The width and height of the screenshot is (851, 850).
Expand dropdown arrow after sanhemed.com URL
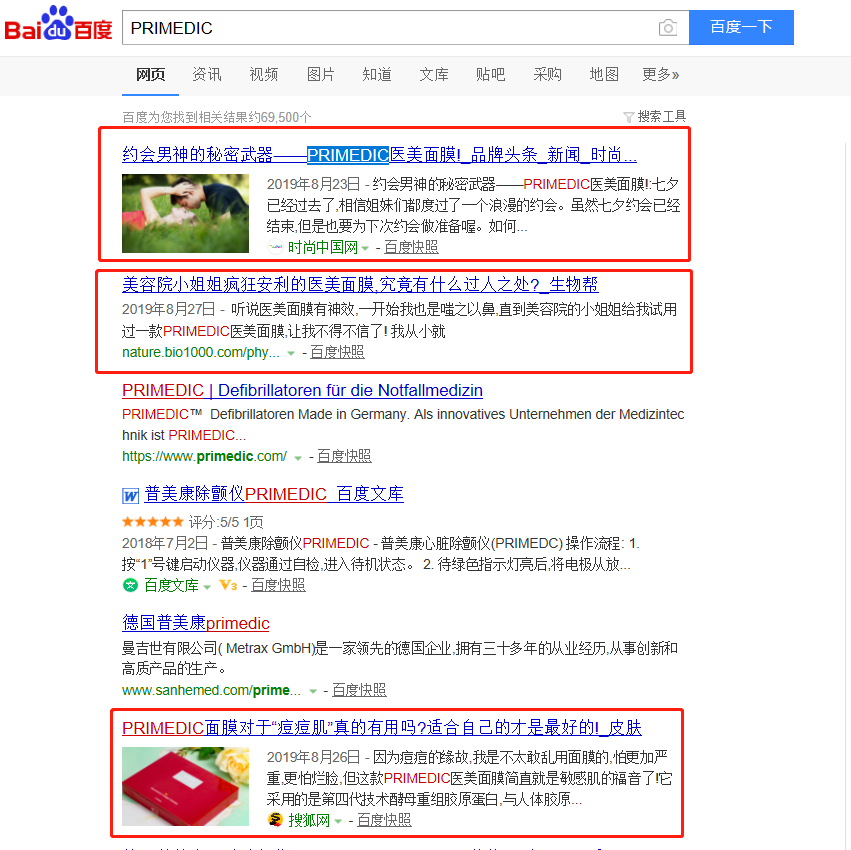click(313, 692)
